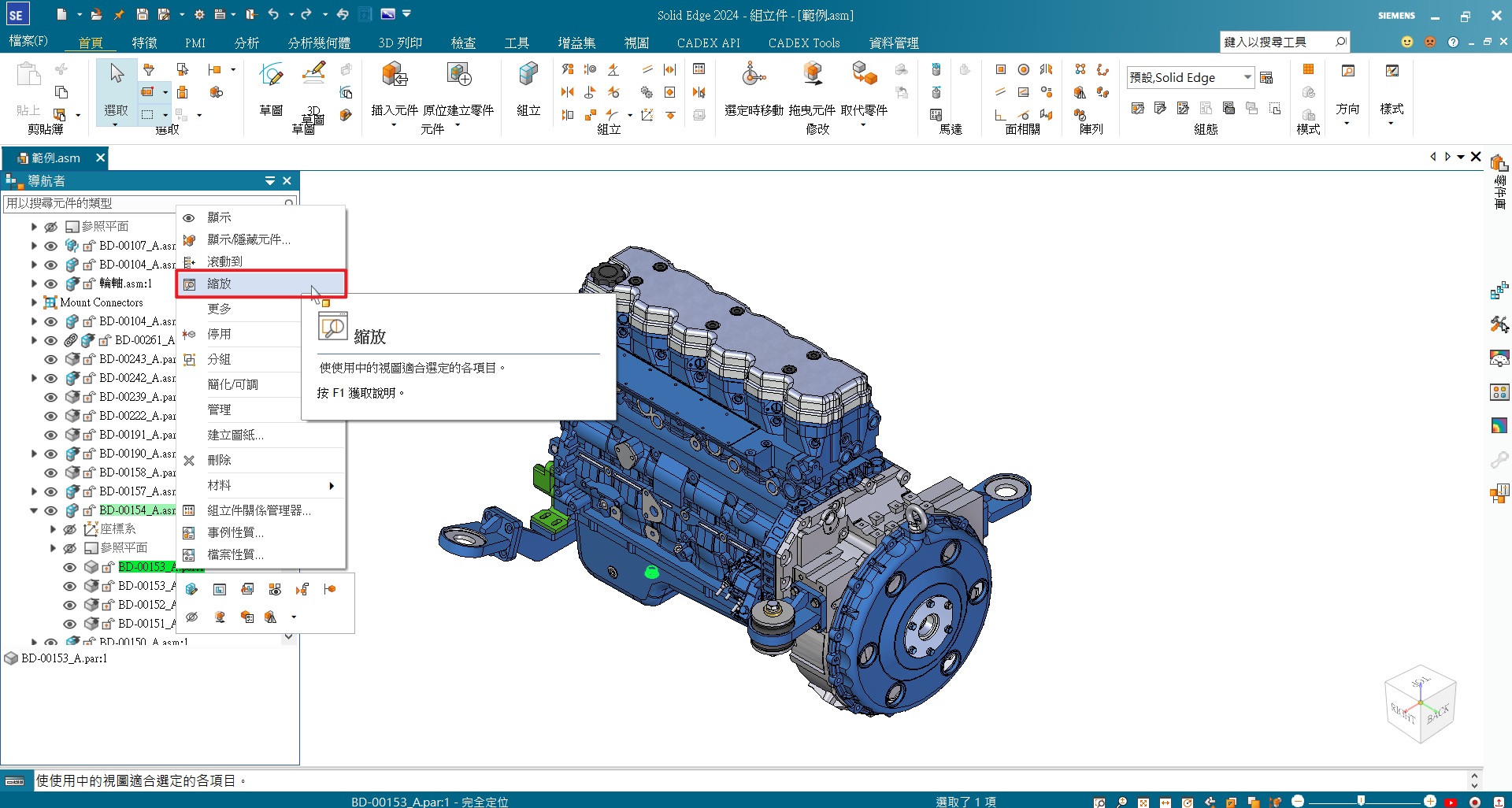Click the zoom in plus button

click(1430, 801)
